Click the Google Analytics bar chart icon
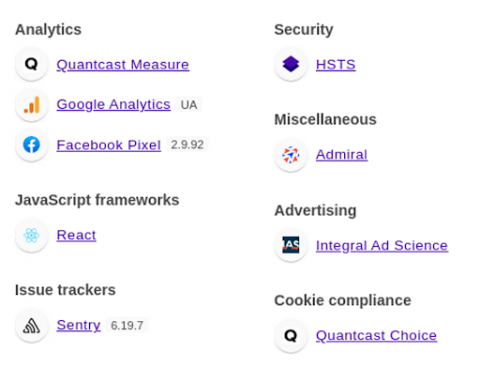 click(31, 104)
